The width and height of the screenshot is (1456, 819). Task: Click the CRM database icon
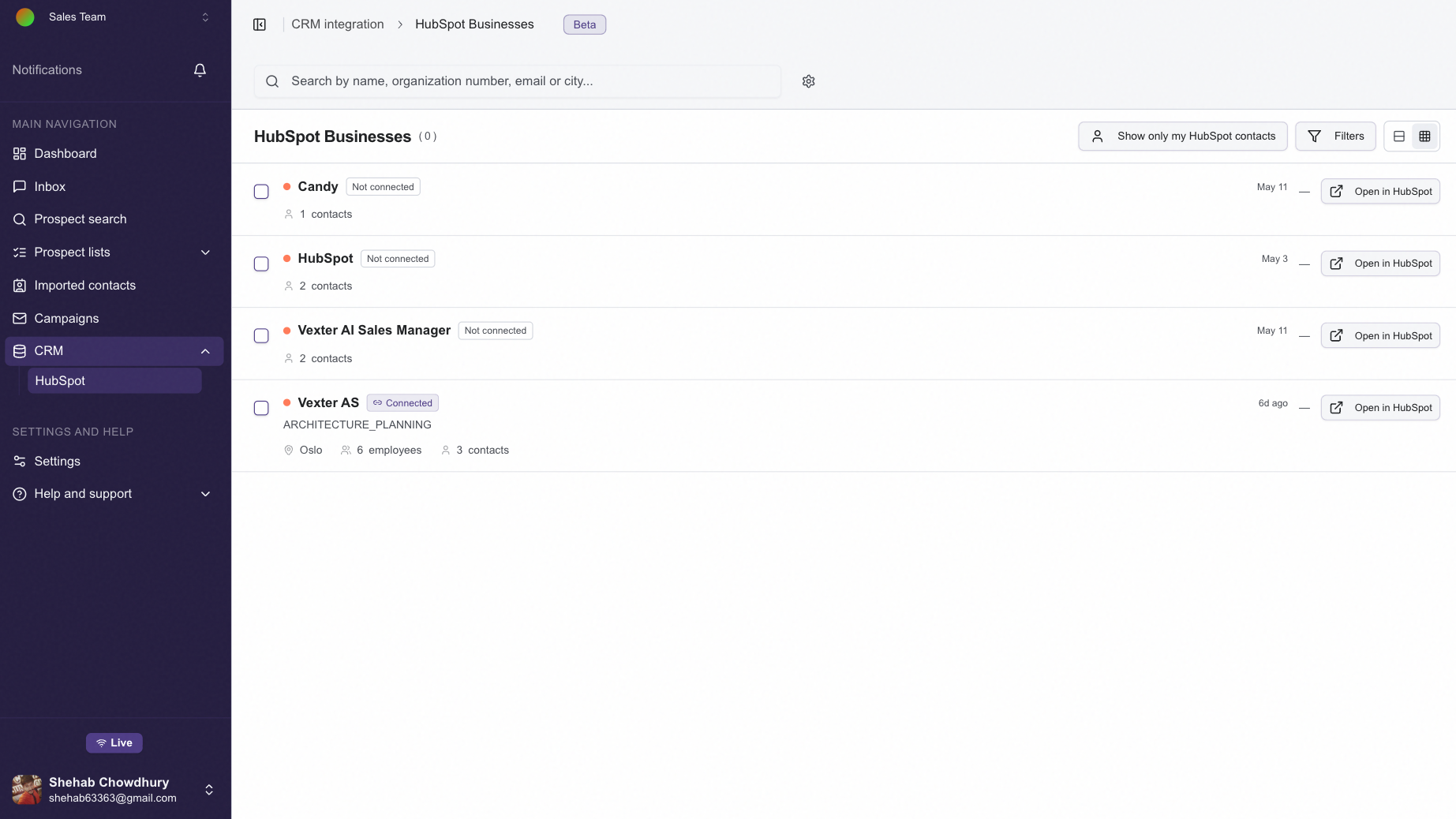pos(20,351)
